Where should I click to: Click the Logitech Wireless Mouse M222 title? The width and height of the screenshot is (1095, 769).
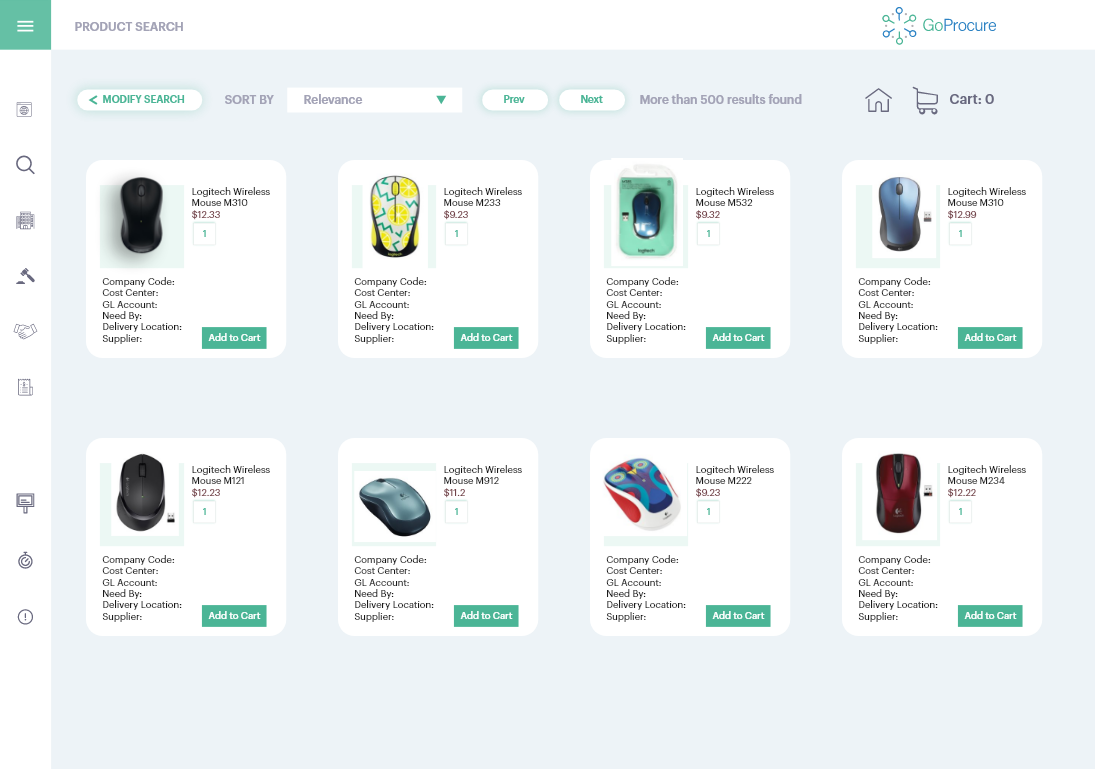[735, 475]
